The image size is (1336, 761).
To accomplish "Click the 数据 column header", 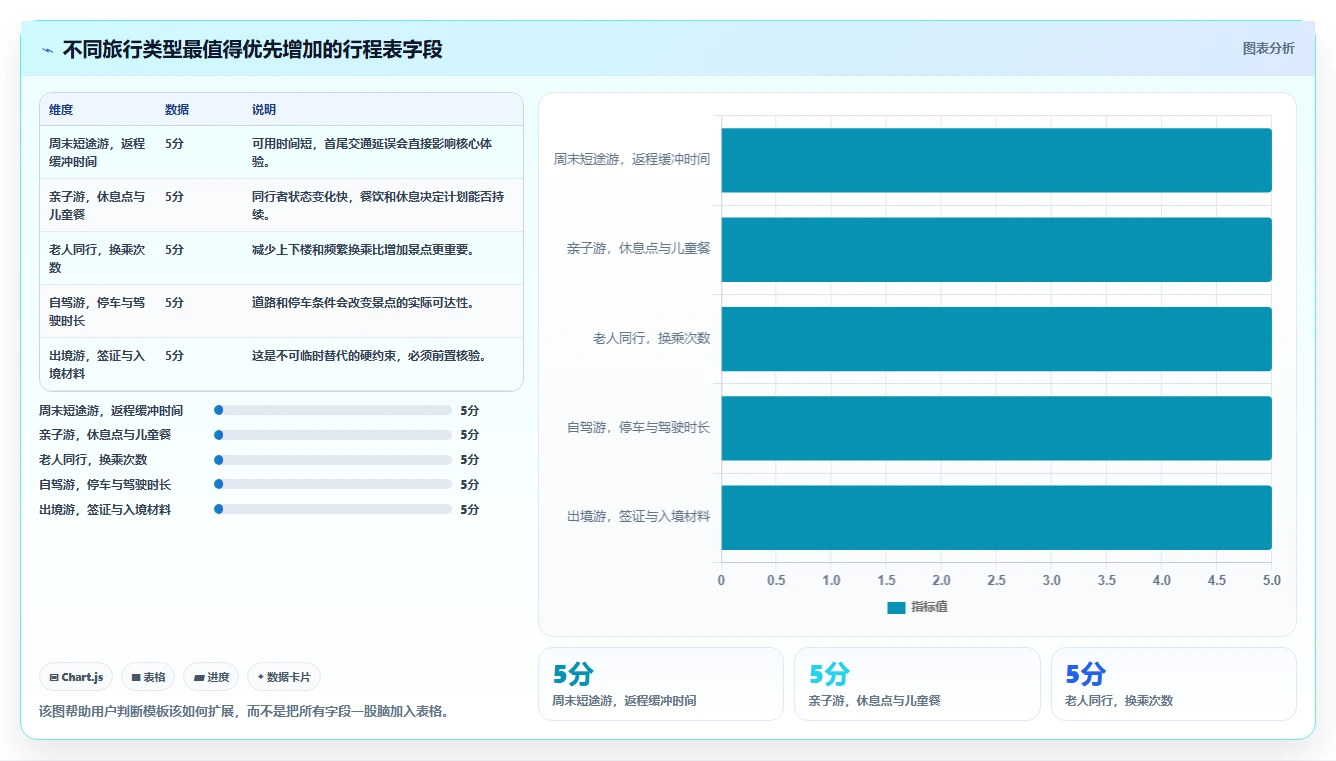I will coord(177,110).
